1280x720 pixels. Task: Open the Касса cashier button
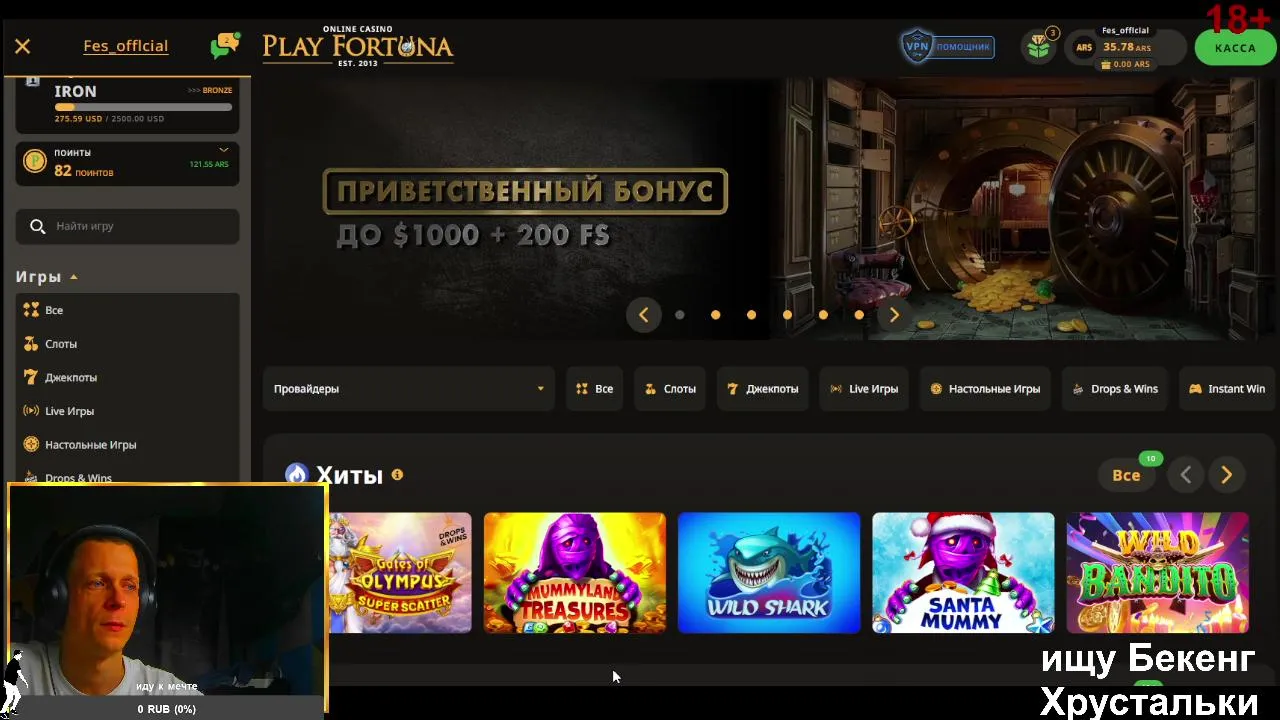tap(1235, 48)
